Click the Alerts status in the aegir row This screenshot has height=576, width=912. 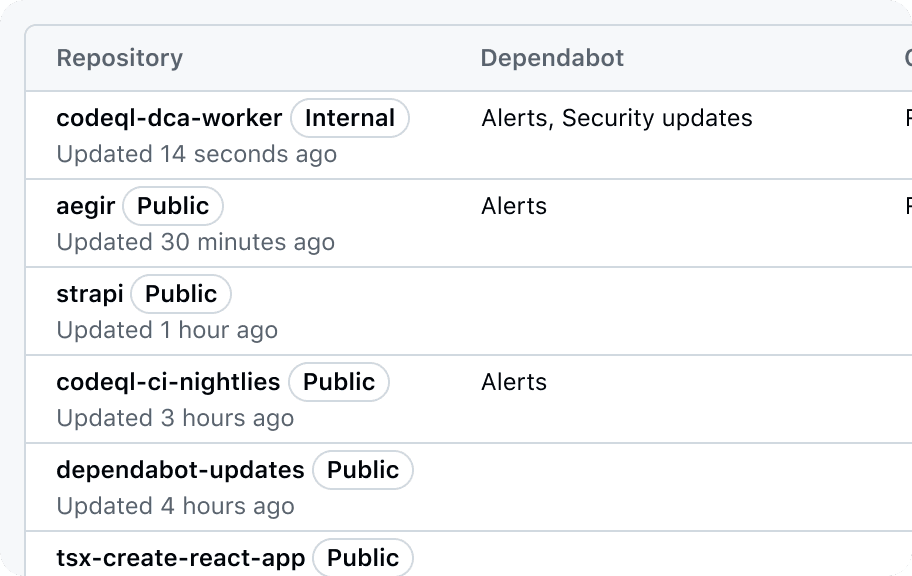(514, 206)
